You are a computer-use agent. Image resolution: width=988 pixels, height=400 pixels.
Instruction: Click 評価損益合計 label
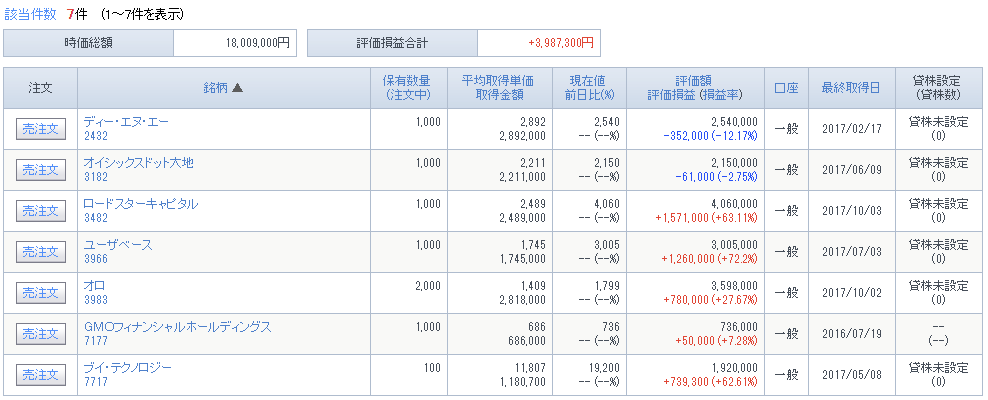(x=392, y=43)
